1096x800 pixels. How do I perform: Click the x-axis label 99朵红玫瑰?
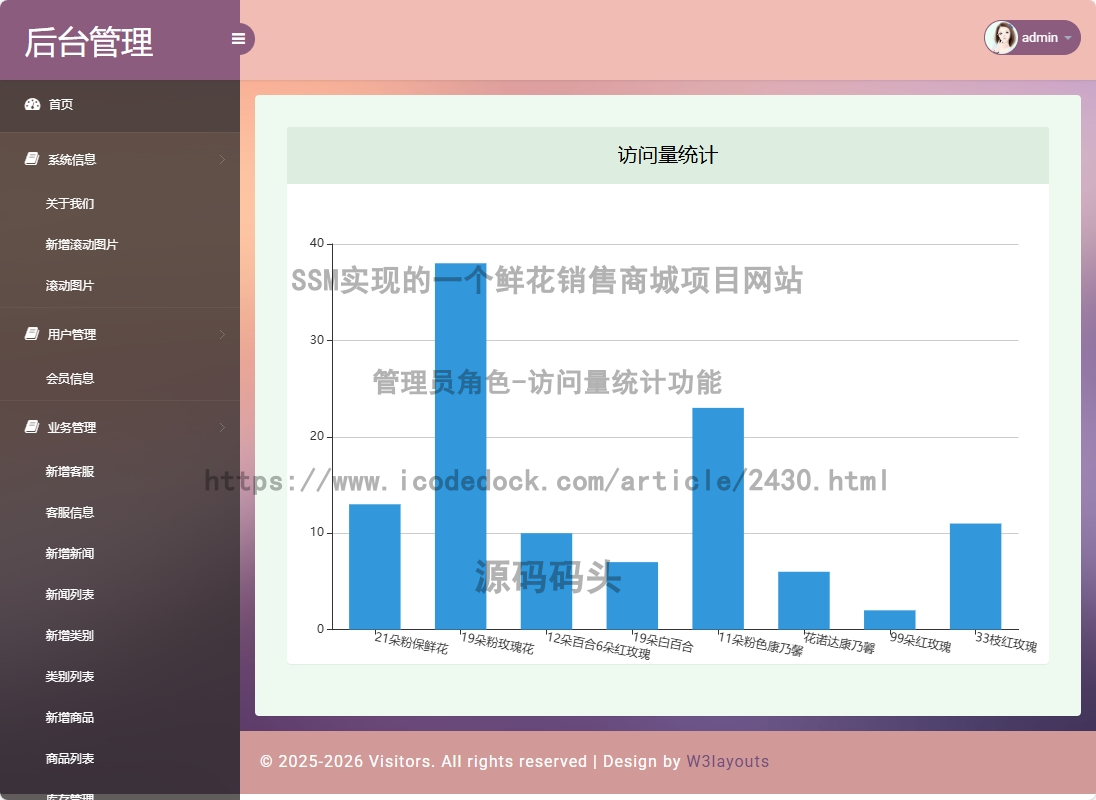(x=920, y=641)
